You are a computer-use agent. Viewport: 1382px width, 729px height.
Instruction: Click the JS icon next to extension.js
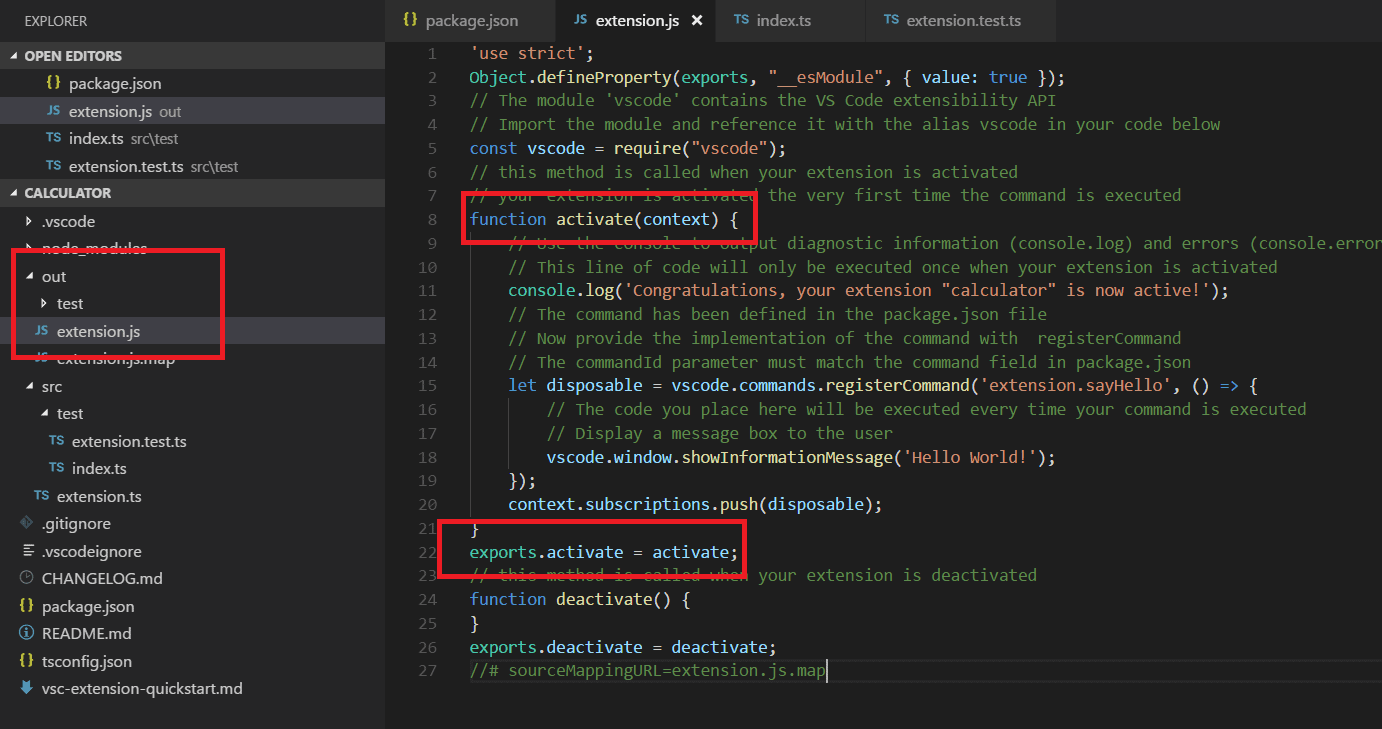[x=41, y=331]
